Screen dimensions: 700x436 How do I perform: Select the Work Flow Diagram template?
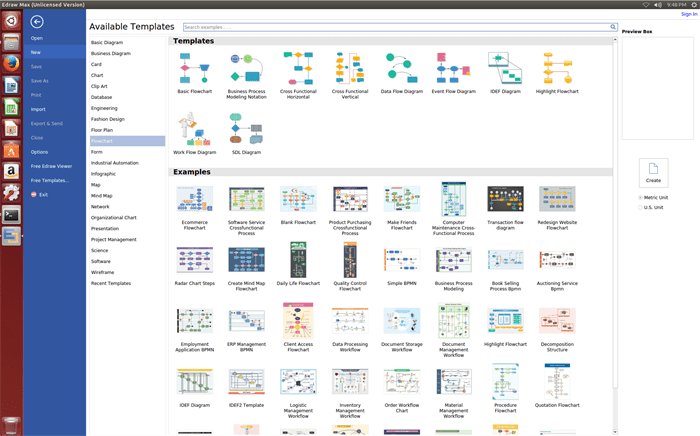pyautogui.click(x=195, y=129)
